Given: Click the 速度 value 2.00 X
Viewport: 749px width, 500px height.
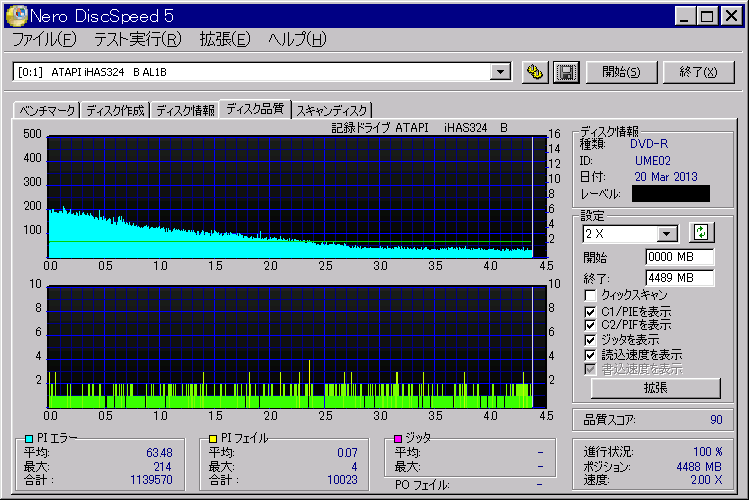Looking at the screenshot, I should [706, 480].
